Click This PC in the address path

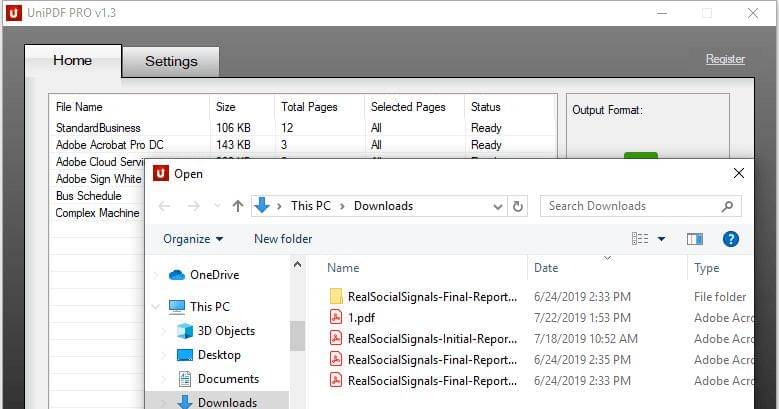[311, 206]
